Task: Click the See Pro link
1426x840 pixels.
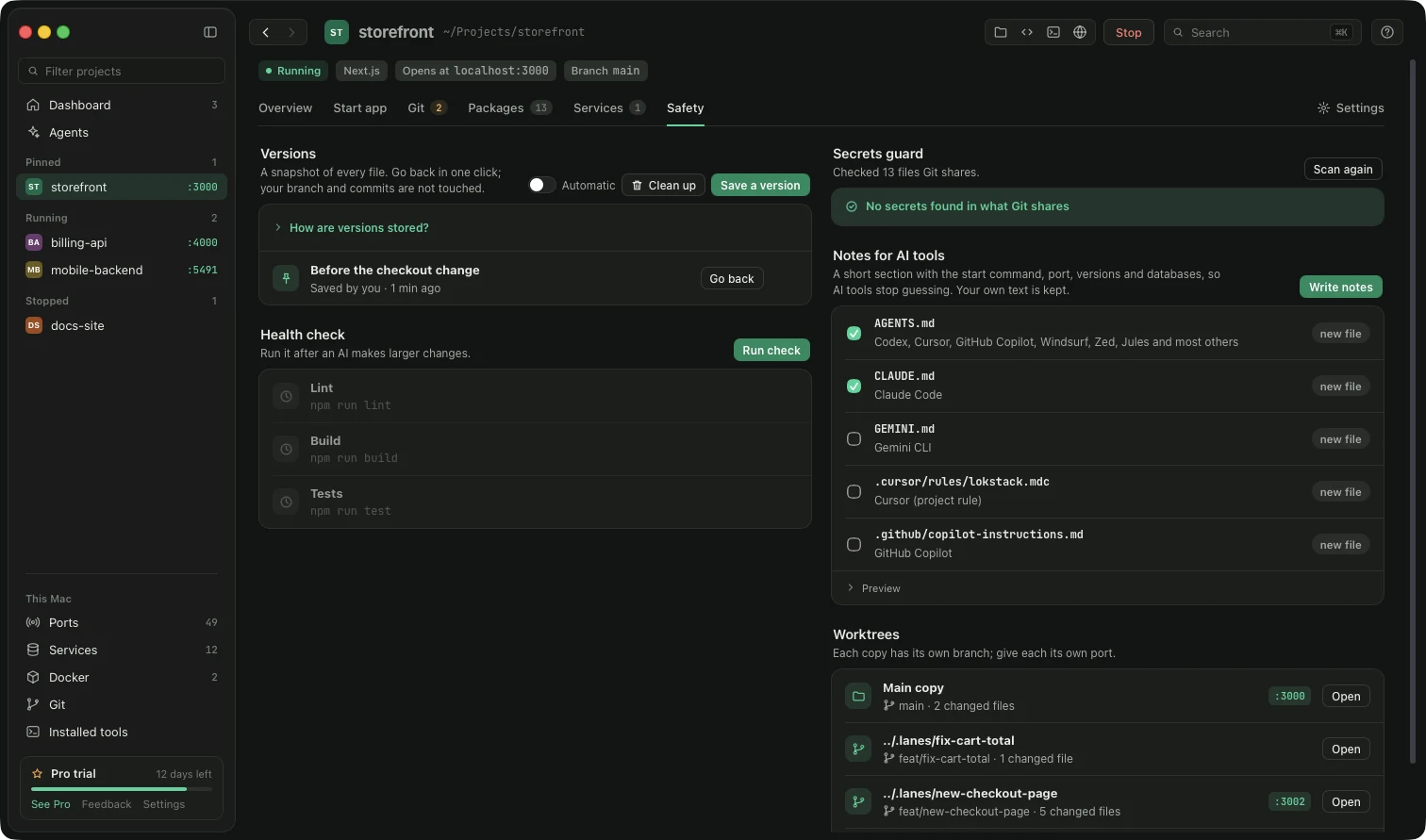Action: [51, 804]
